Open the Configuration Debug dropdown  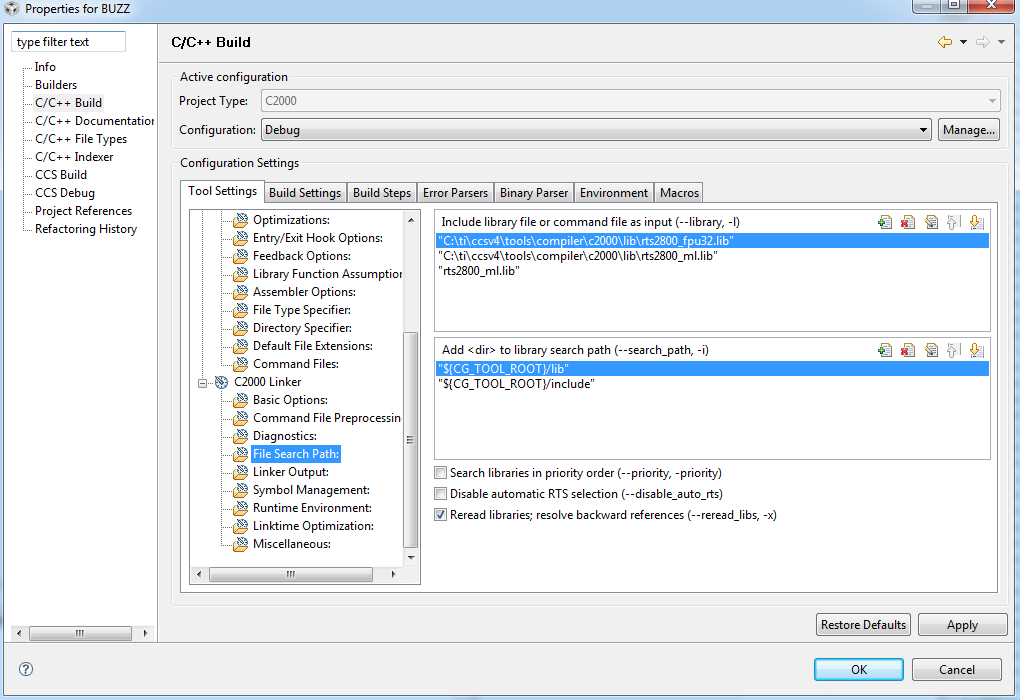(x=597, y=130)
